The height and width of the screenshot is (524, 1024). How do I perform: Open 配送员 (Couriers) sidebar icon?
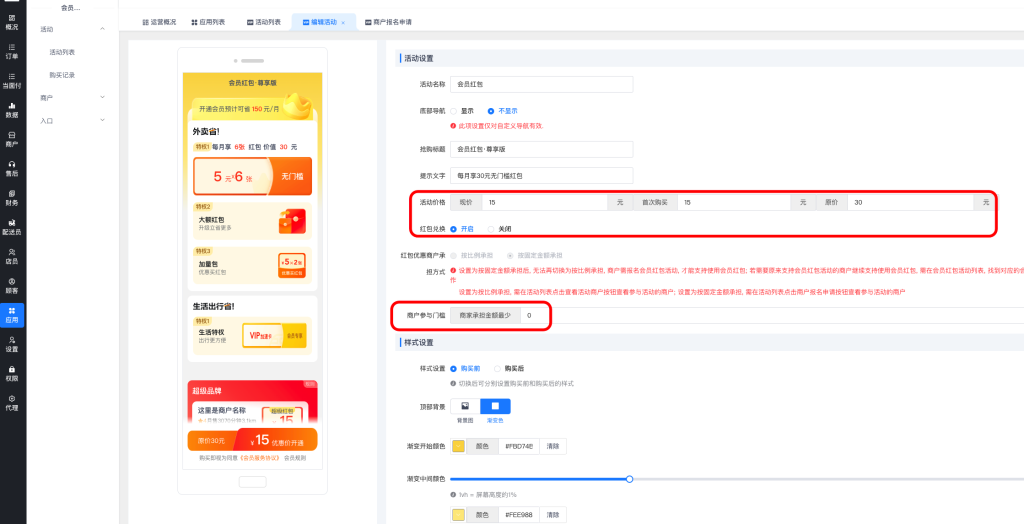12,227
